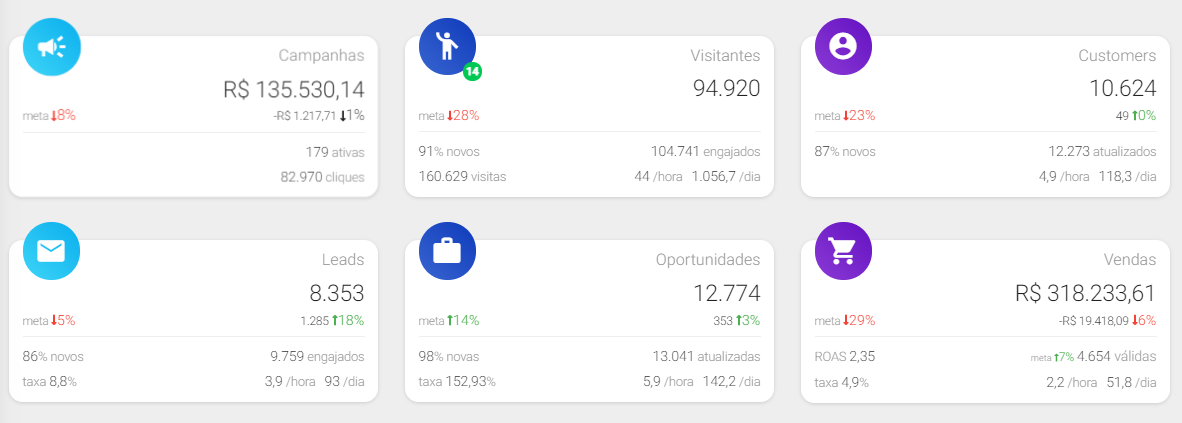Click the meta 28% indicator in Visitantes
The image size is (1182, 423).
[x=449, y=116]
